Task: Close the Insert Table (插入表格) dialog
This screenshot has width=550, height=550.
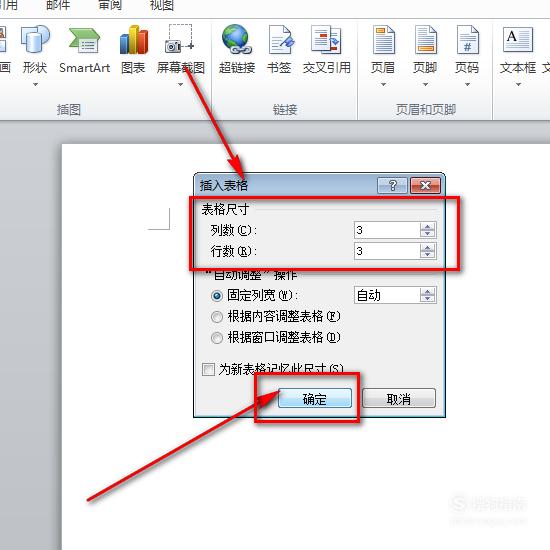Action: coord(425,185)
